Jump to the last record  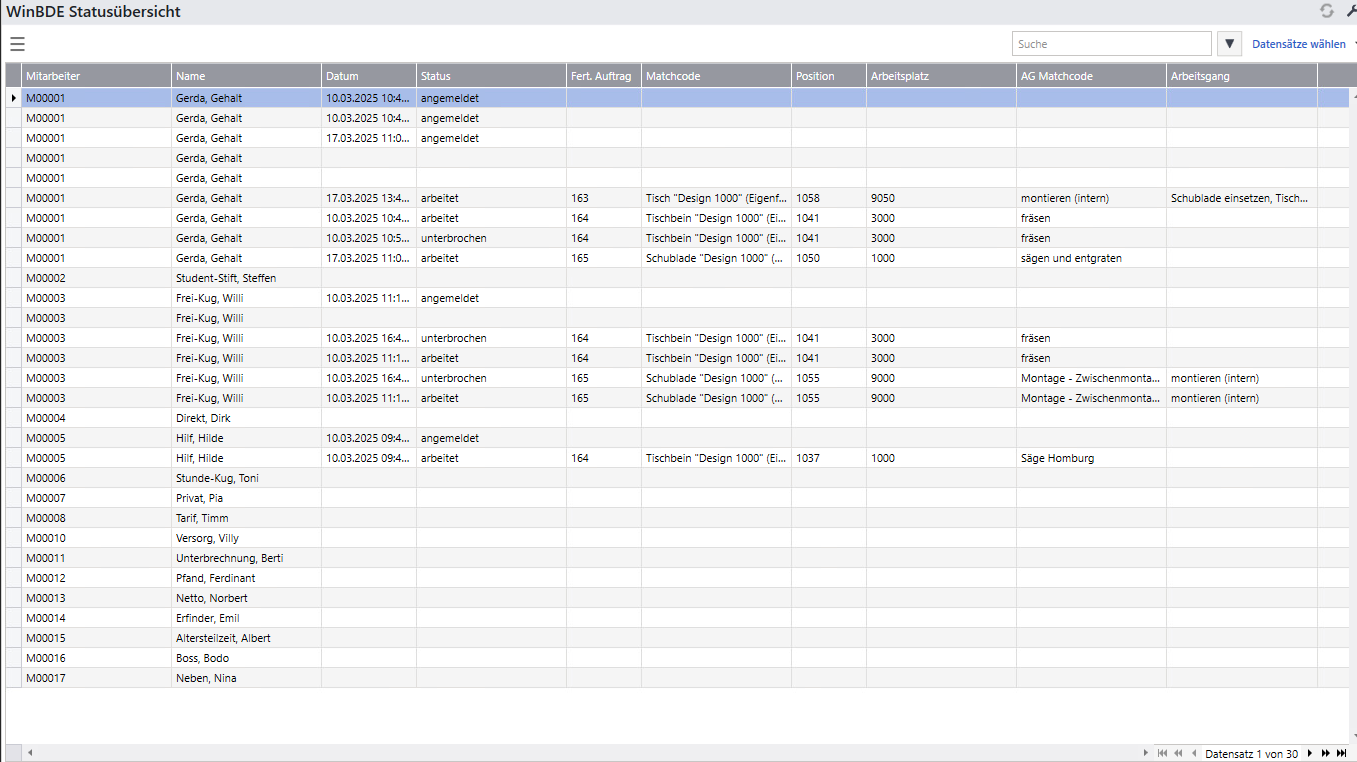point(1340,753)
